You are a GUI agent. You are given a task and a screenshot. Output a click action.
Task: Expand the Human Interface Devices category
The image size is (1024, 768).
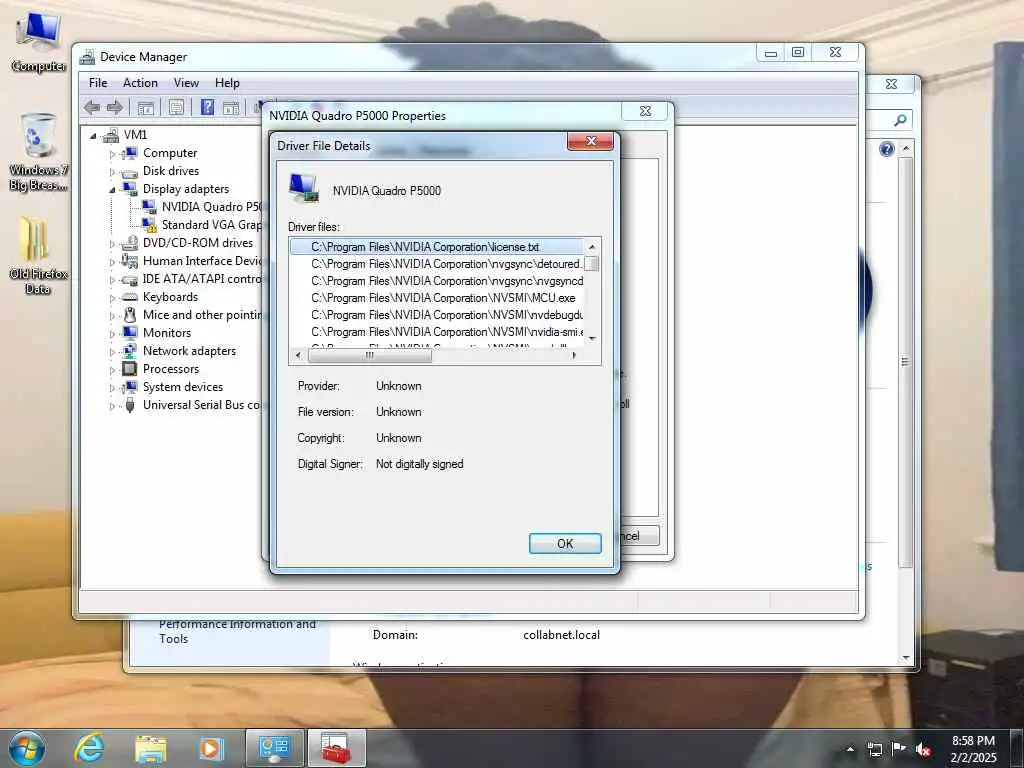tap(112, 262)
